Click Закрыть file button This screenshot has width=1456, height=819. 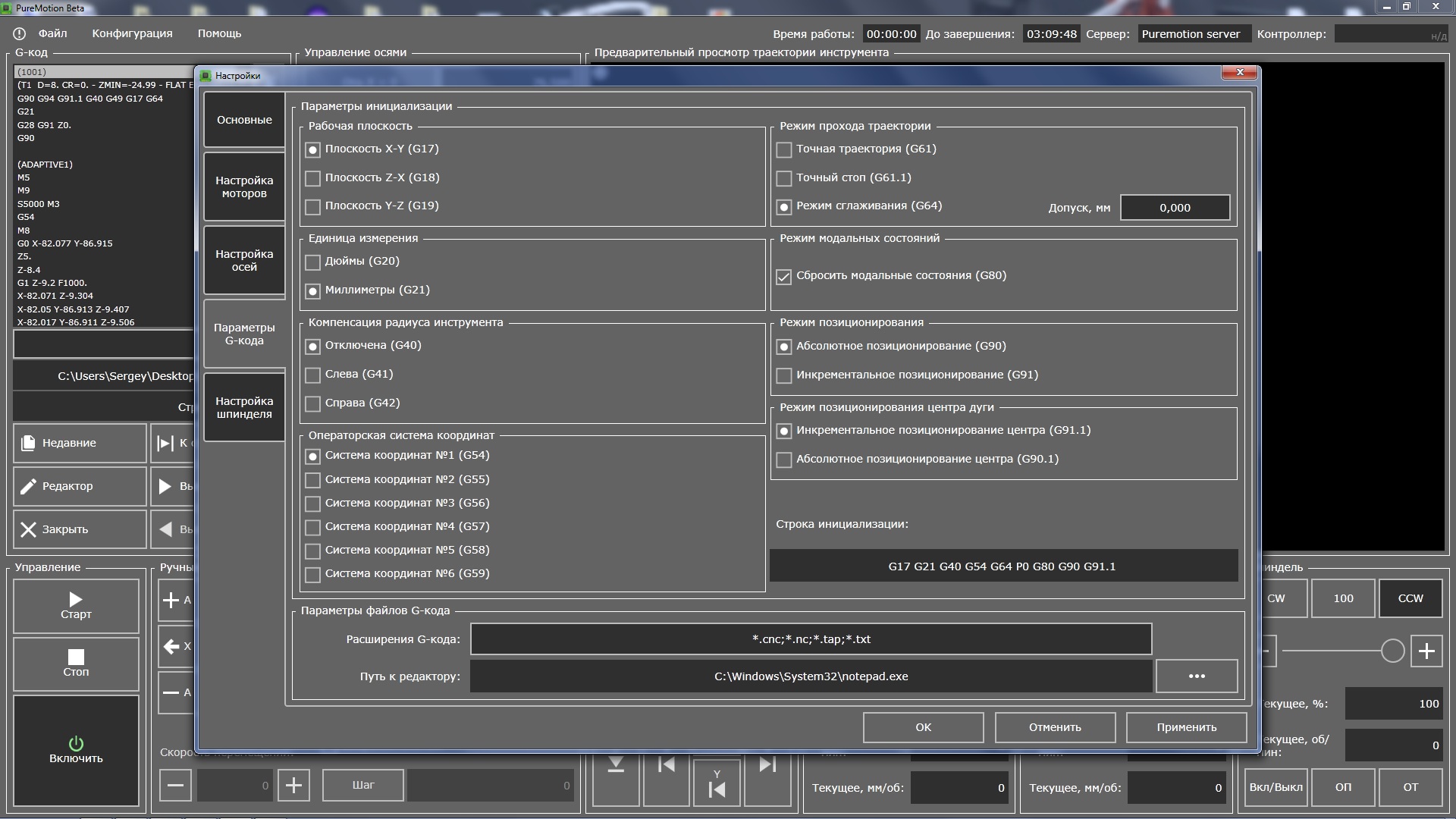(x=80, y=529)
